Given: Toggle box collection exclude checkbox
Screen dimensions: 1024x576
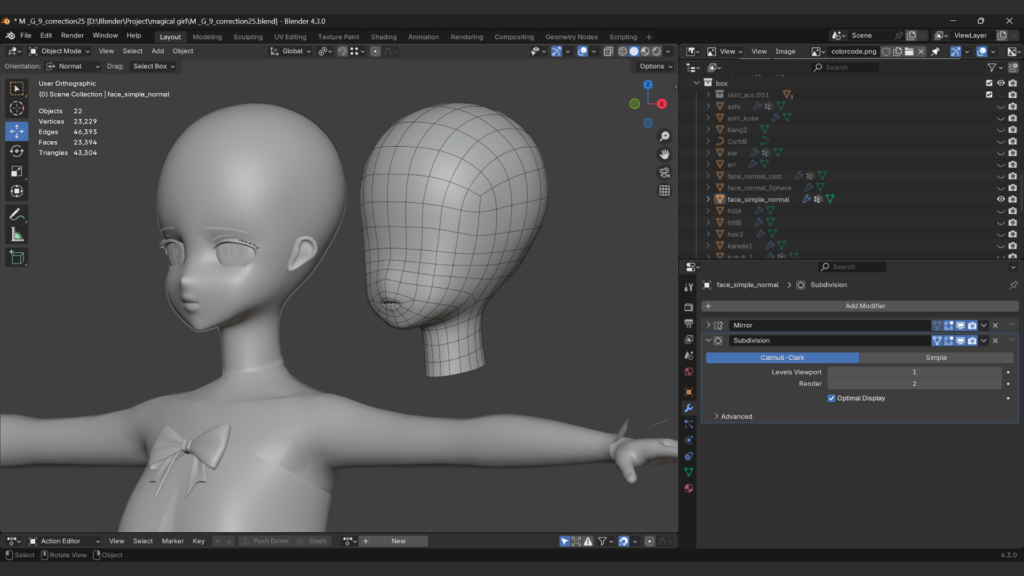Looking at the screenshot, I should tap(989, 83).
